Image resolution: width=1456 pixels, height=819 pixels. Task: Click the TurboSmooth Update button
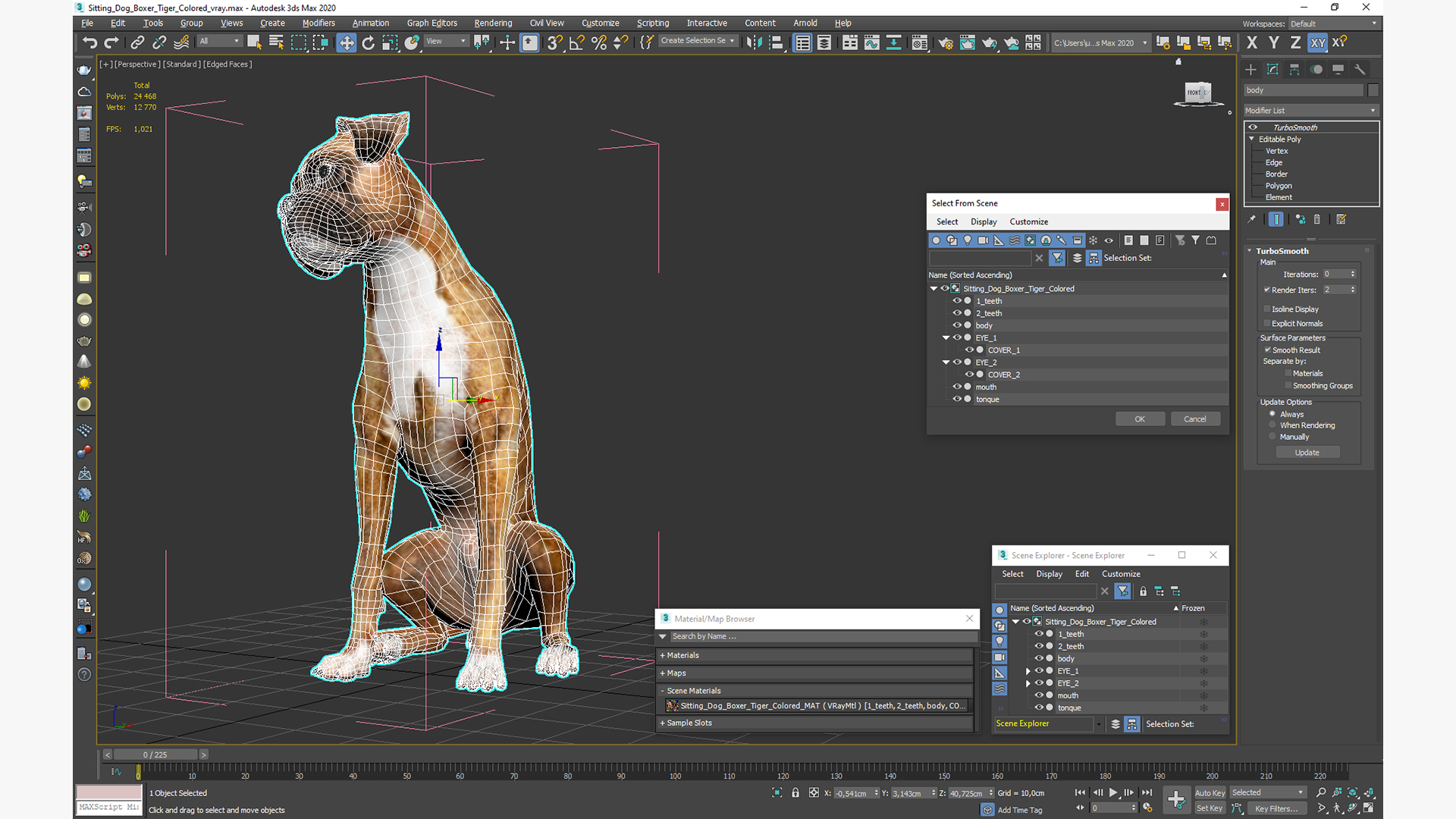coord(1307,453)
